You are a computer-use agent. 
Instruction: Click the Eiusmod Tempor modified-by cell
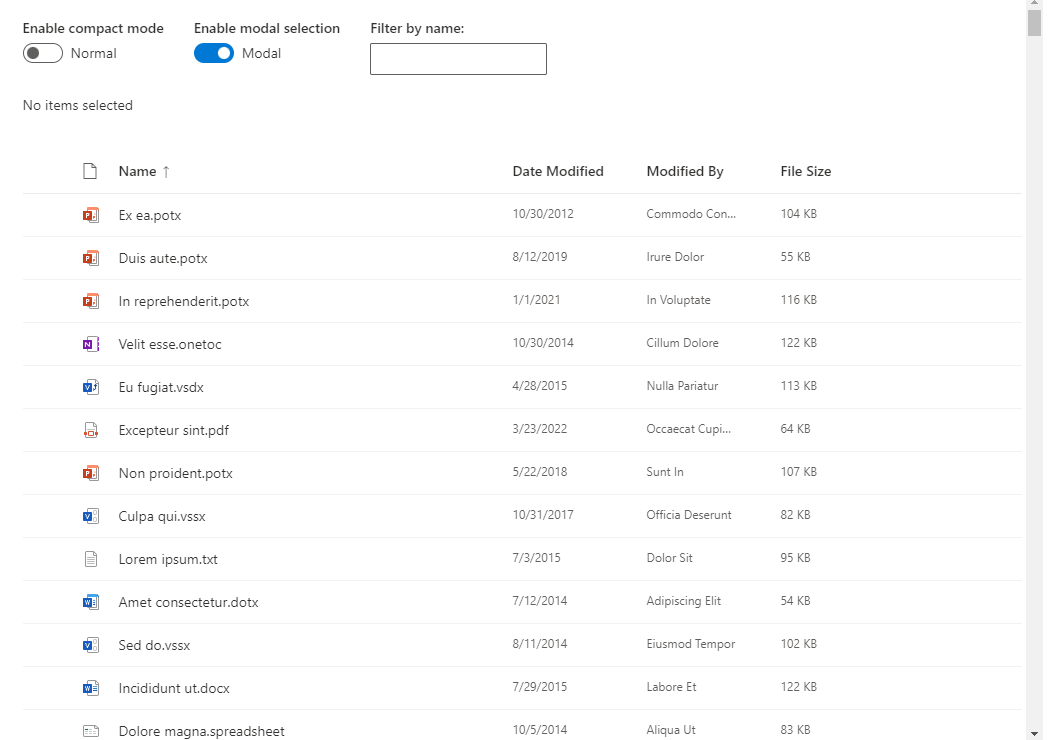pyautogui.click(x=690, y=644)
